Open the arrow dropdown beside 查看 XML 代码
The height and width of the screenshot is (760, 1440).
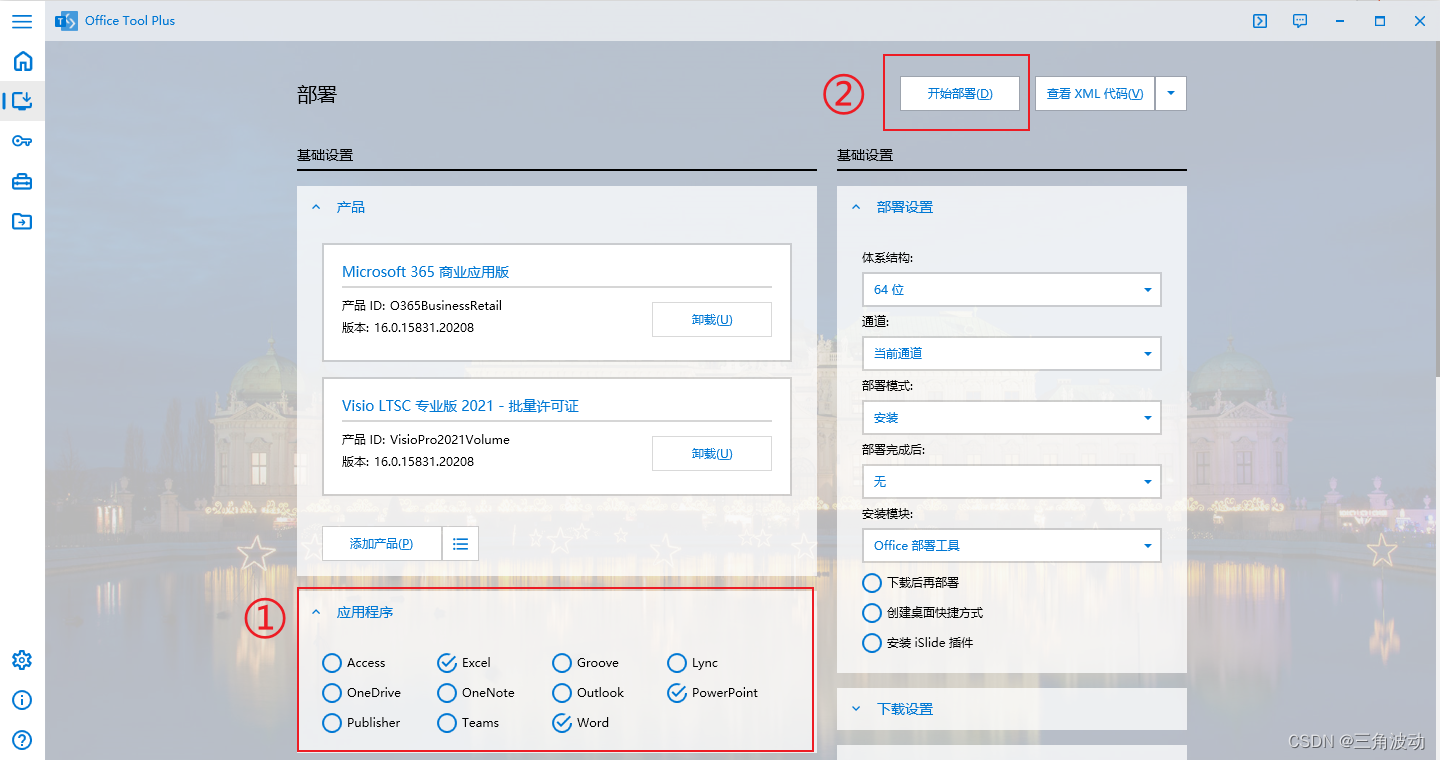tap(1171, 94)
